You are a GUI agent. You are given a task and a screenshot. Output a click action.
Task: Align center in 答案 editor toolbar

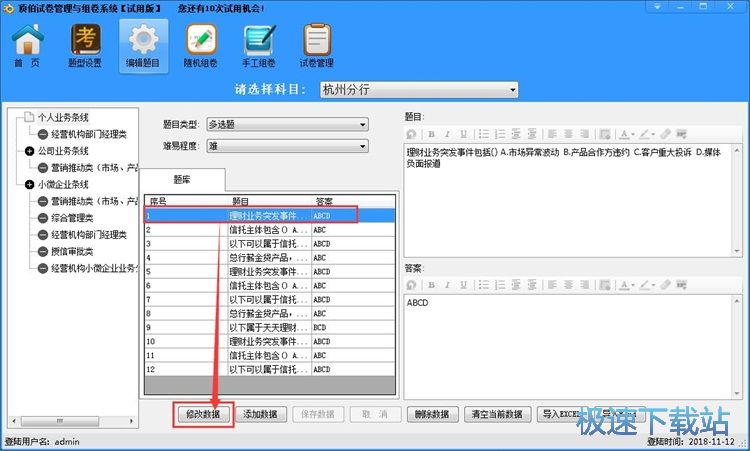568,285
